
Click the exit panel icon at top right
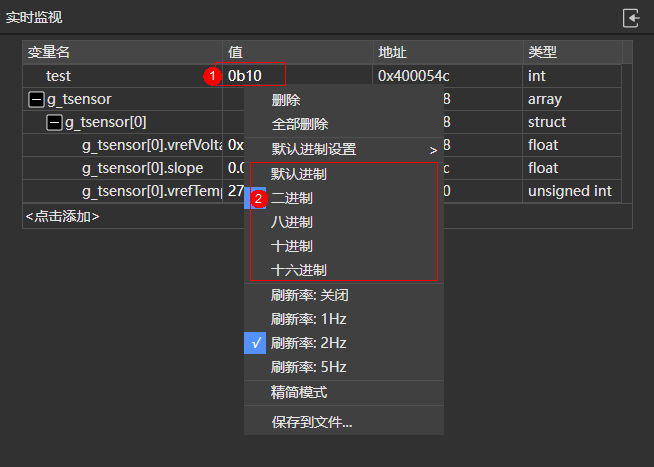(631, 18)
